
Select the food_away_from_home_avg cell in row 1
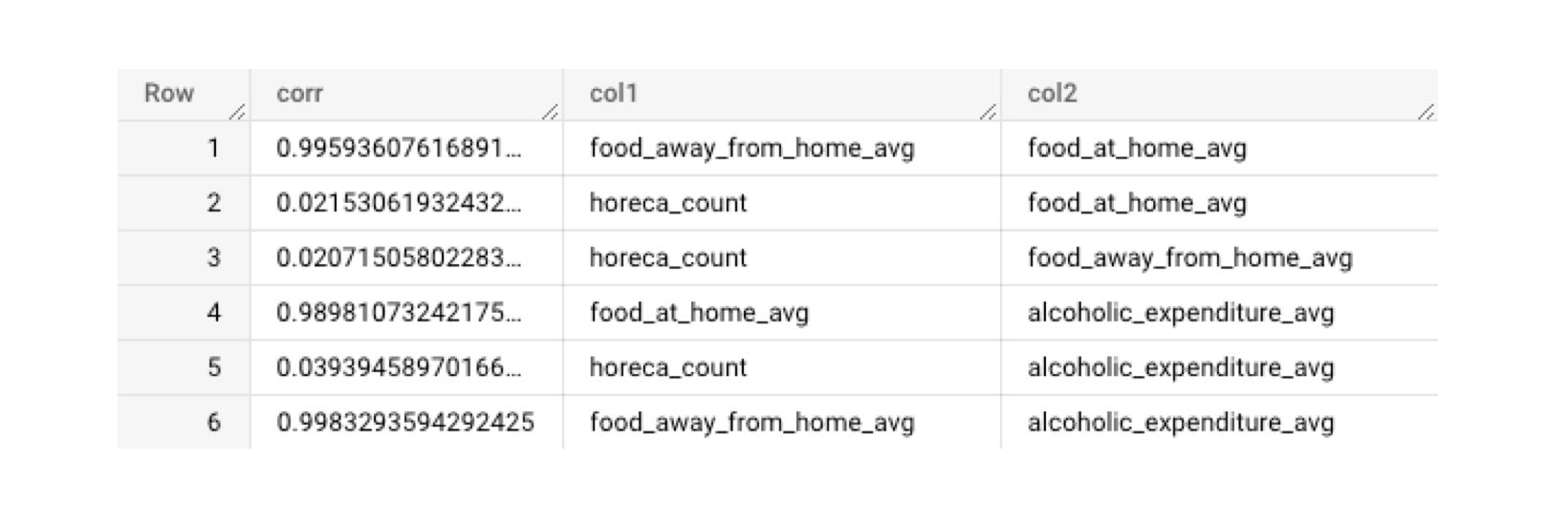(x=751, y=148)
